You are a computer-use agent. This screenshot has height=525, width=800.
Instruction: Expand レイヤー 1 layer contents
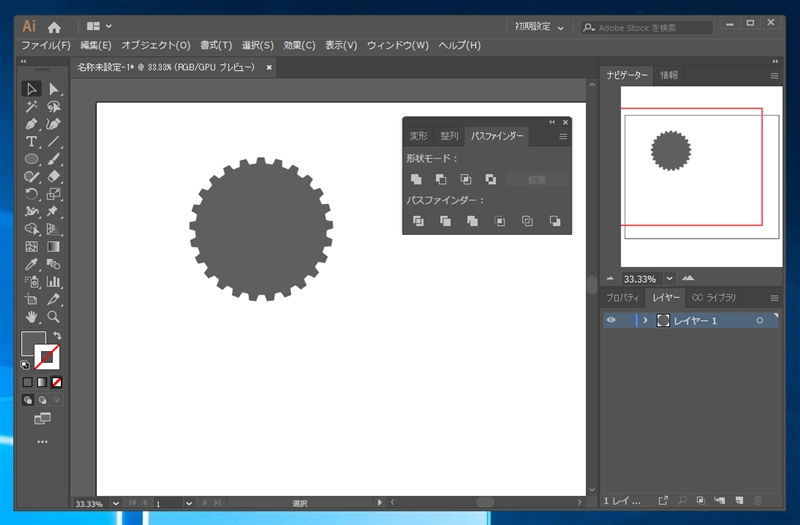click(645, 320)
